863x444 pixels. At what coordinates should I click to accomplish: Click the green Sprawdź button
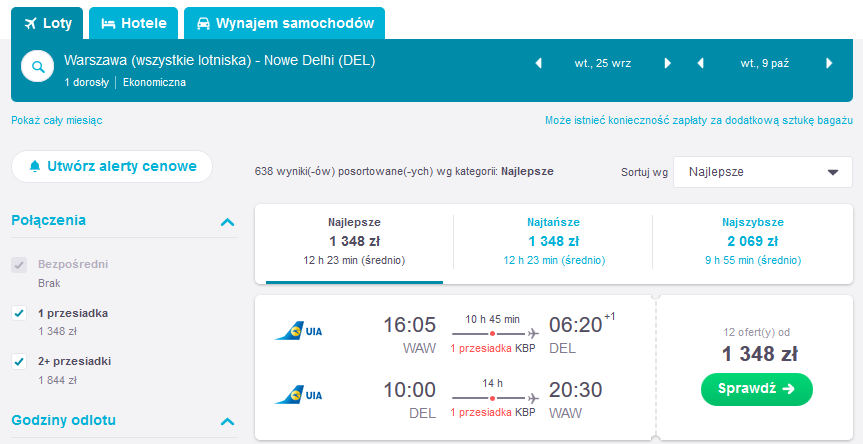[x=756, y=389]
